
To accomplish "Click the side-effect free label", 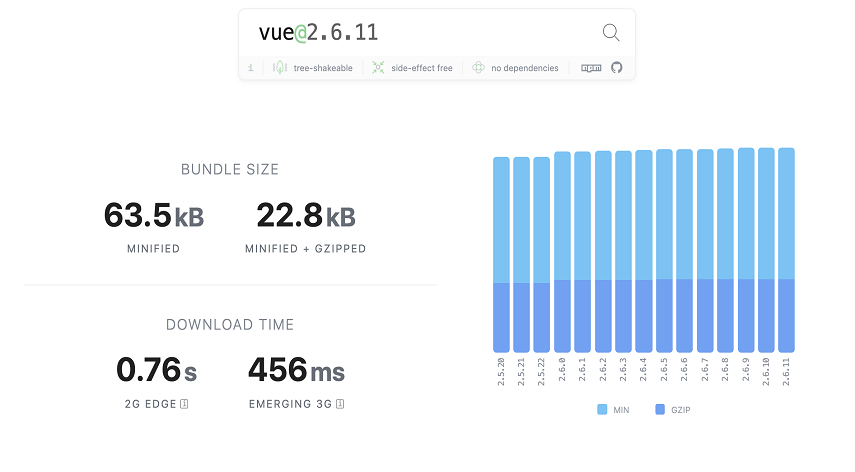I will tap(422, 68).
